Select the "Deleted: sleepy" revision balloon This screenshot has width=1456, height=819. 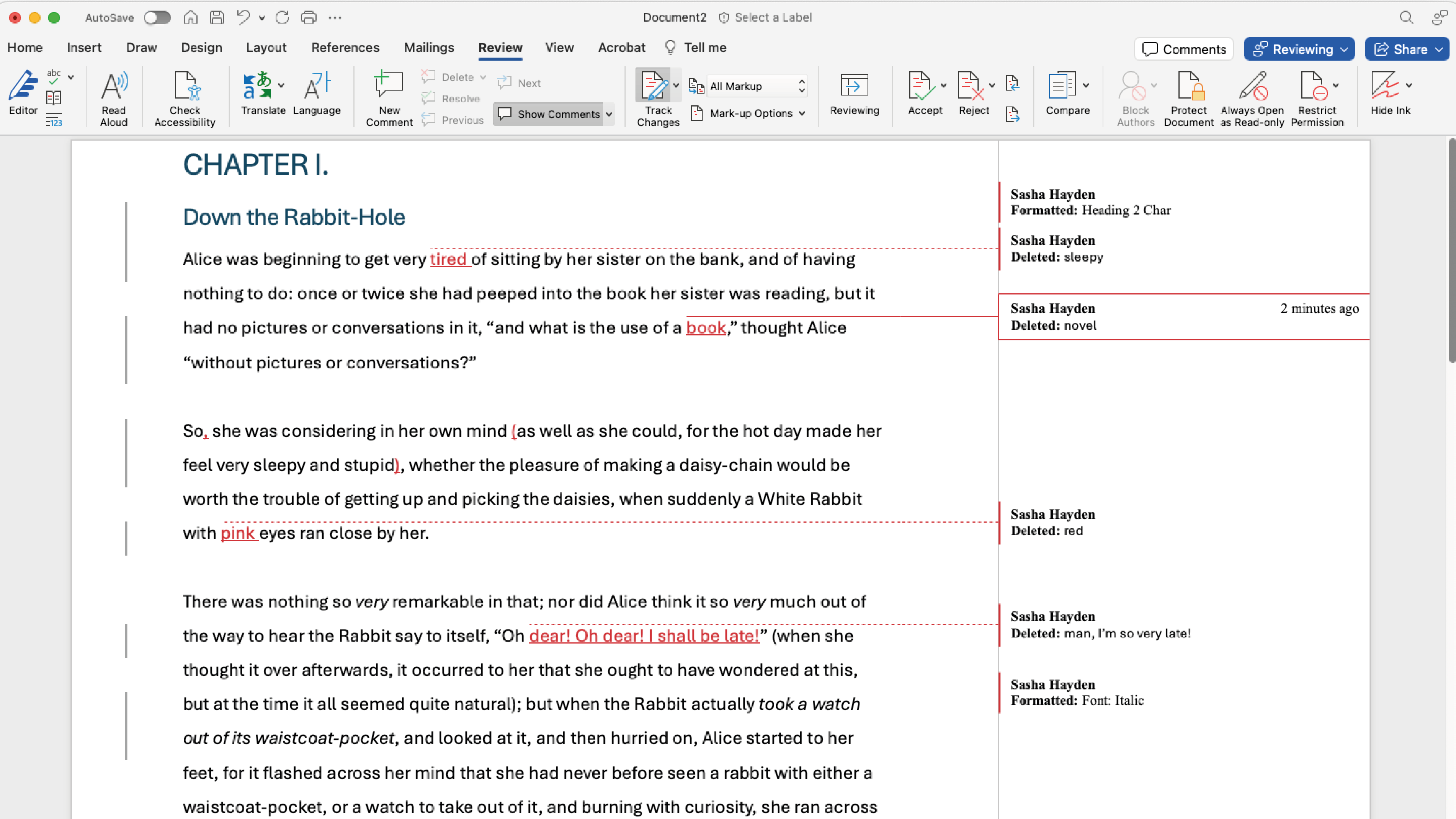[x=1183, y=249]
